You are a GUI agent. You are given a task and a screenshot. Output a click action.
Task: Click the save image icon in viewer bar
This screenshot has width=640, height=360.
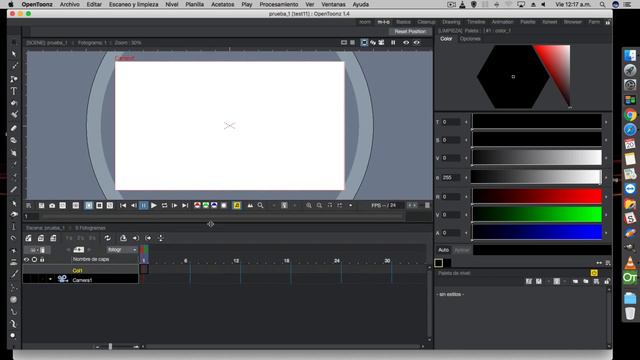click(41, 205)
